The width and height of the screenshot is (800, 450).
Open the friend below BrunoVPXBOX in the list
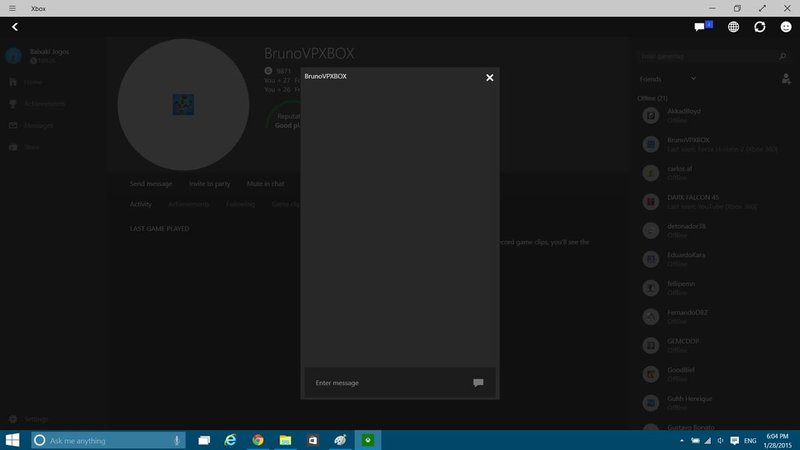[714, 173]
